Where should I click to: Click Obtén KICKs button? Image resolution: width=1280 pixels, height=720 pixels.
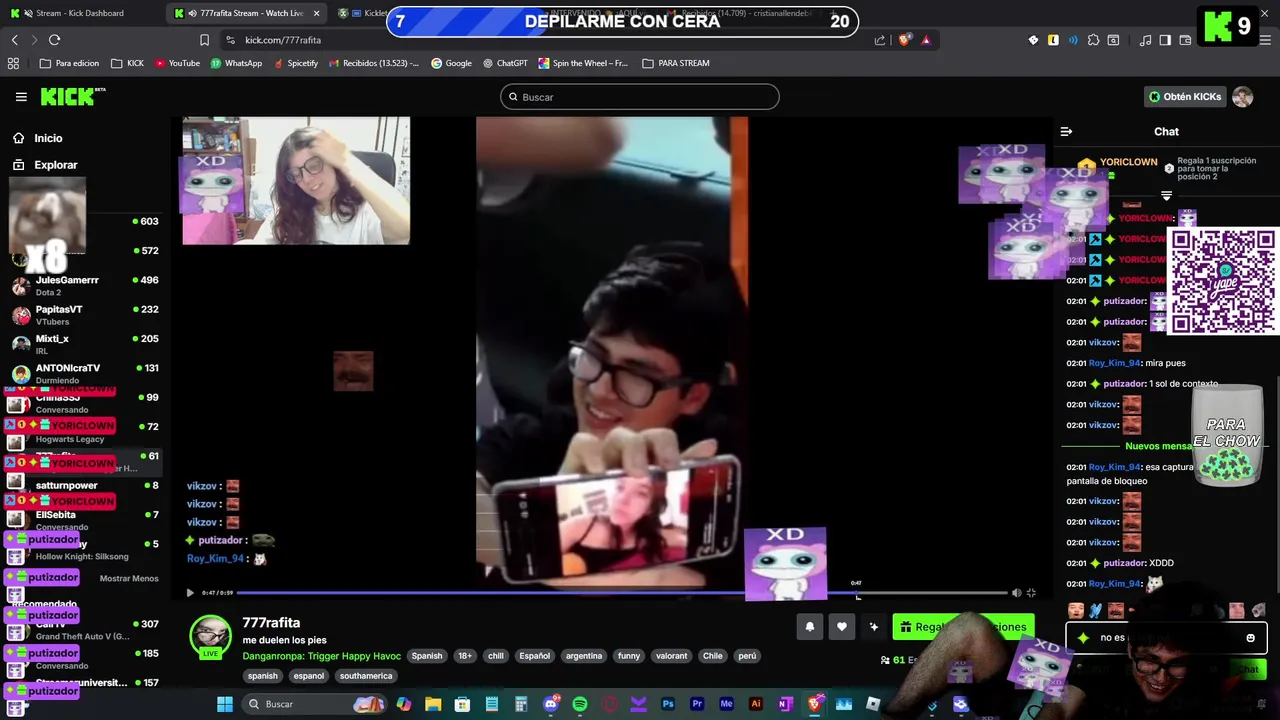(1185, 97)
